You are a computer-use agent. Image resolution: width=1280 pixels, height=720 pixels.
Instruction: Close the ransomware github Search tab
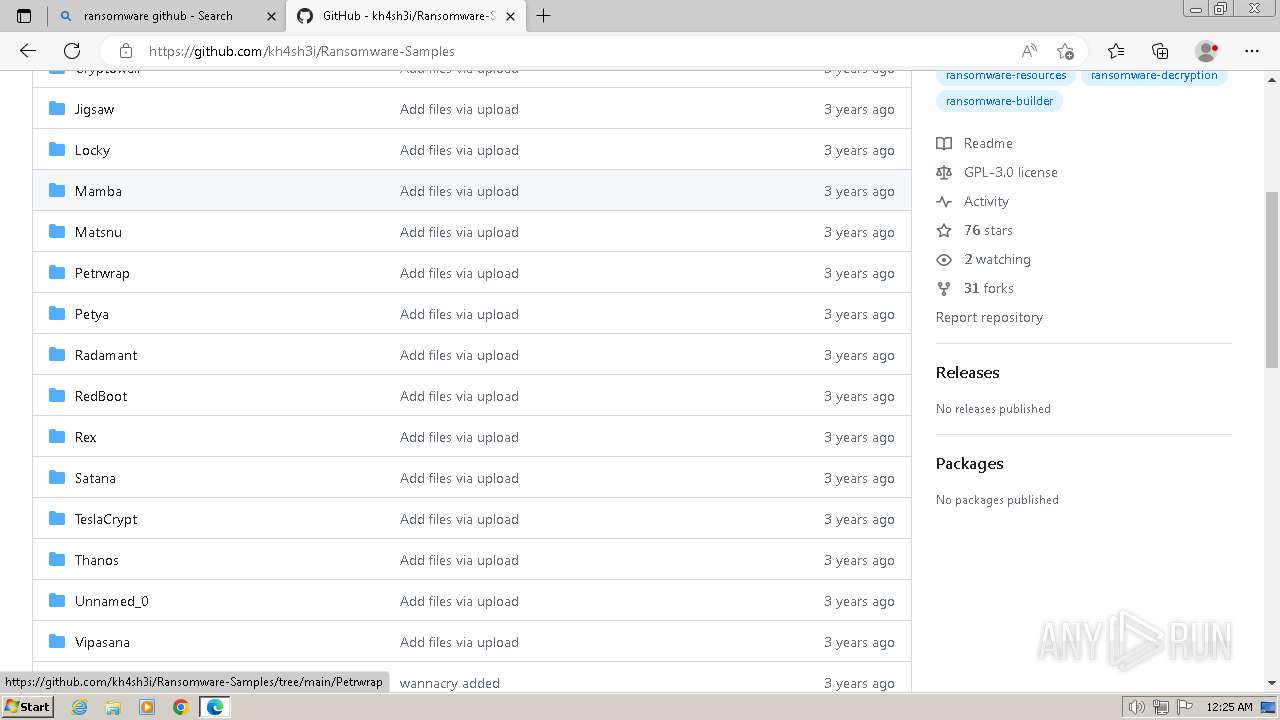[x=271, y=16]
